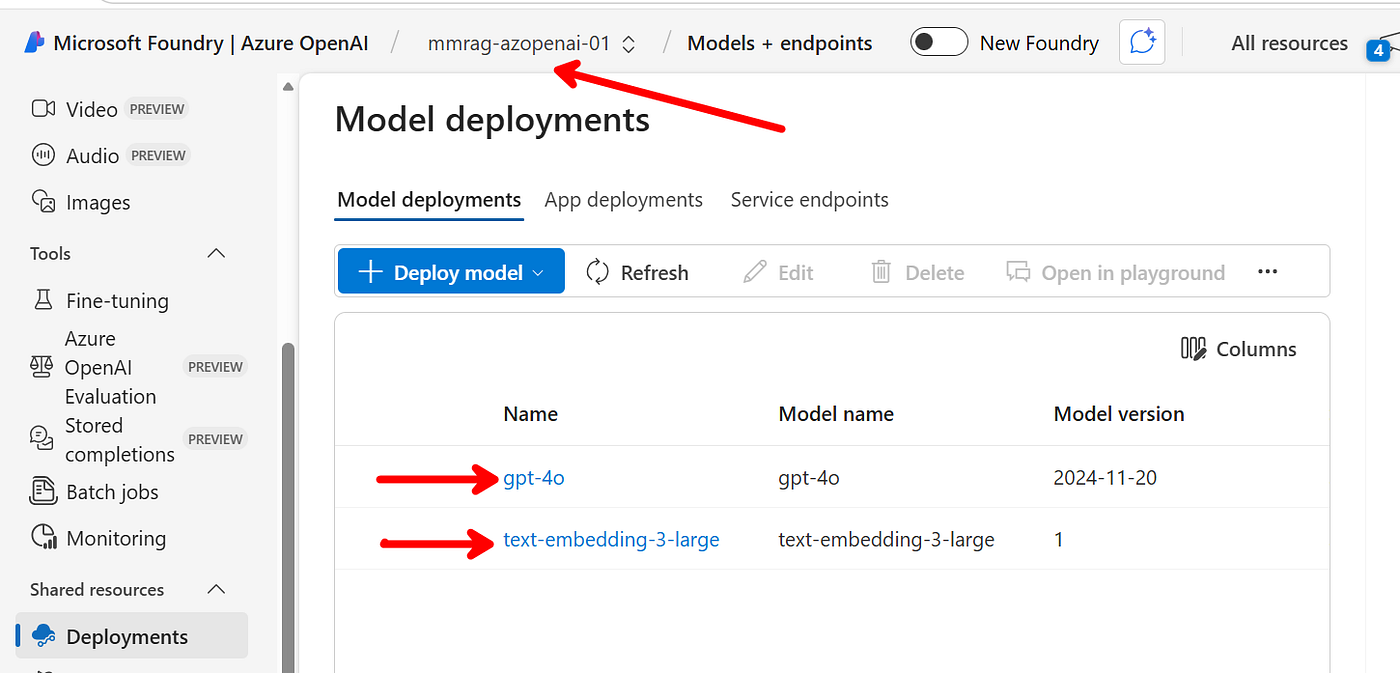Image resolution: width=1400 pixels, height=673 pixels.
Task: Open the text-embedding-3-large deployment link
Action: 611,540
